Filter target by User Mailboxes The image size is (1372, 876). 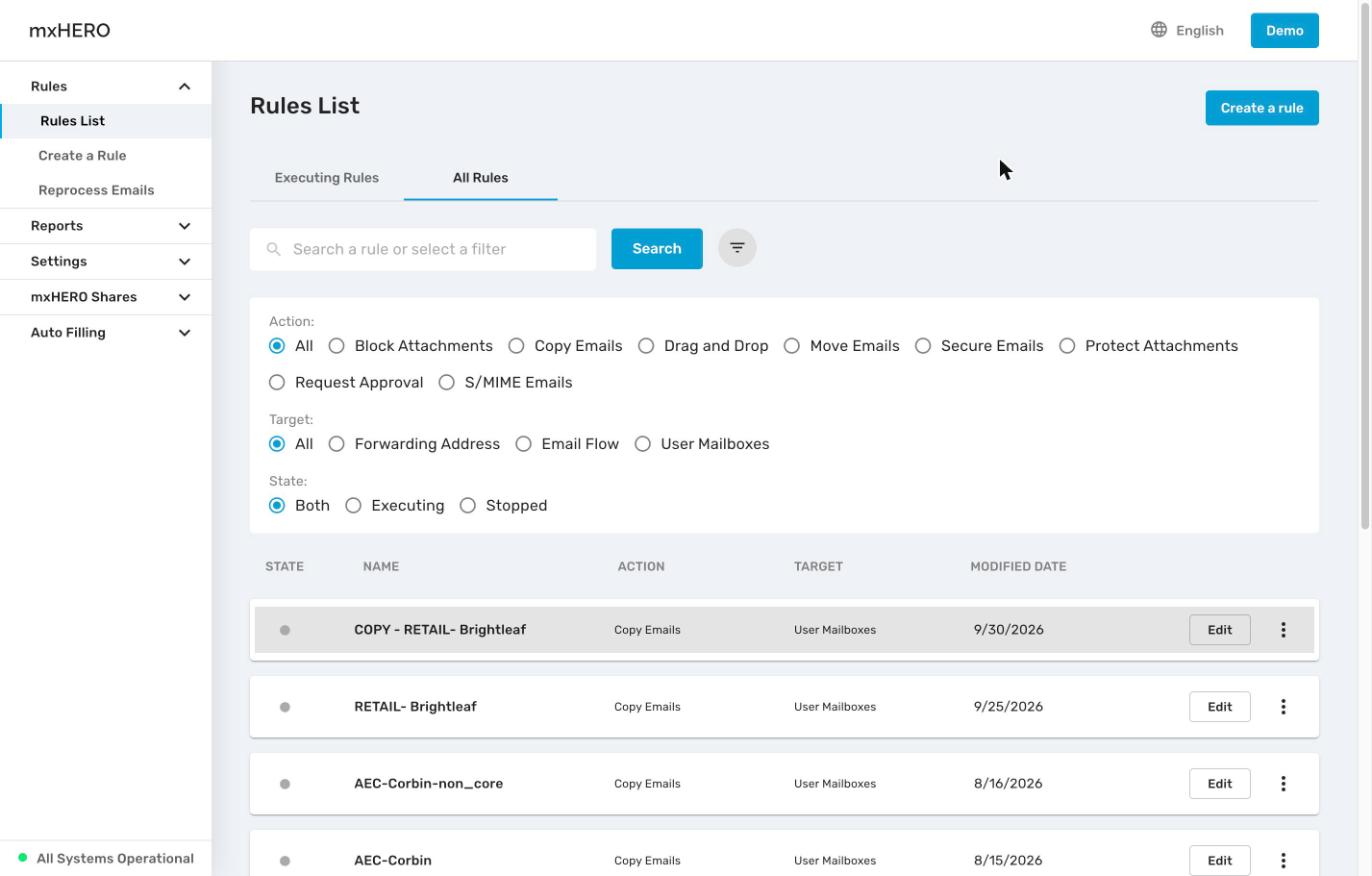point(643,444)
